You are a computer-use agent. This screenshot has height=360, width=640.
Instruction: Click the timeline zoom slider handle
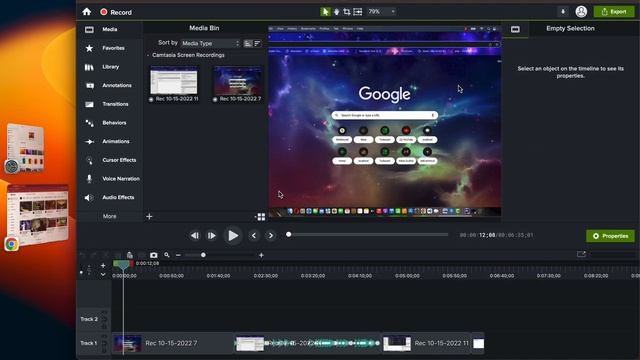(x=203, y=255)
